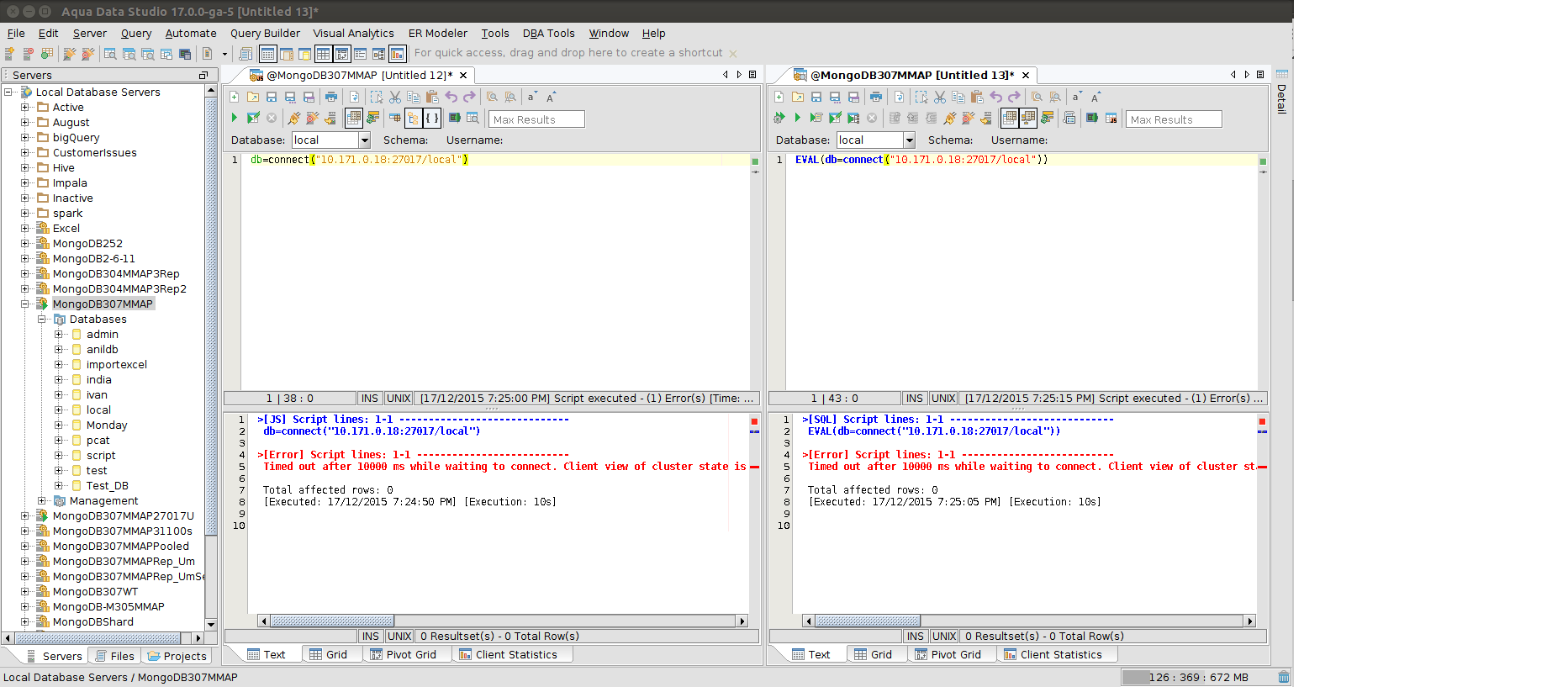Click the maximize icon in the Servers panel header
This screenshot has height=687, width=1568.
[x=203, y=76]
